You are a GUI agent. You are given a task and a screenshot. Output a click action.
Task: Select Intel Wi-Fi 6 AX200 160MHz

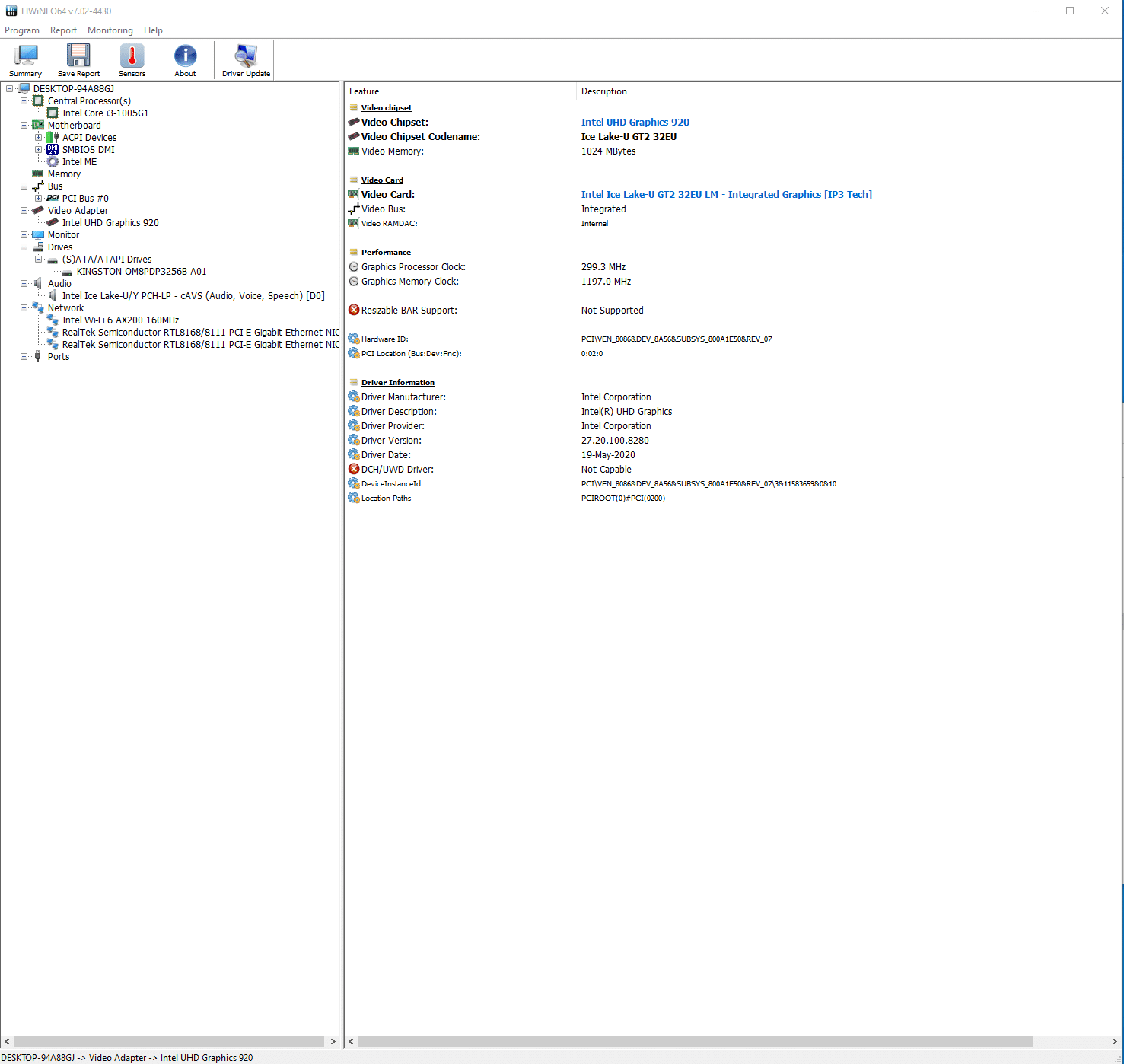[x=120, y=320]
